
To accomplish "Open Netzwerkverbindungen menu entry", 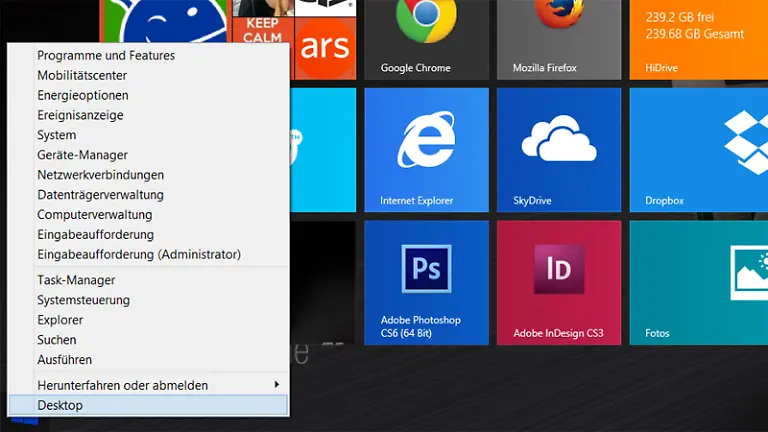I will pos(100,175).
